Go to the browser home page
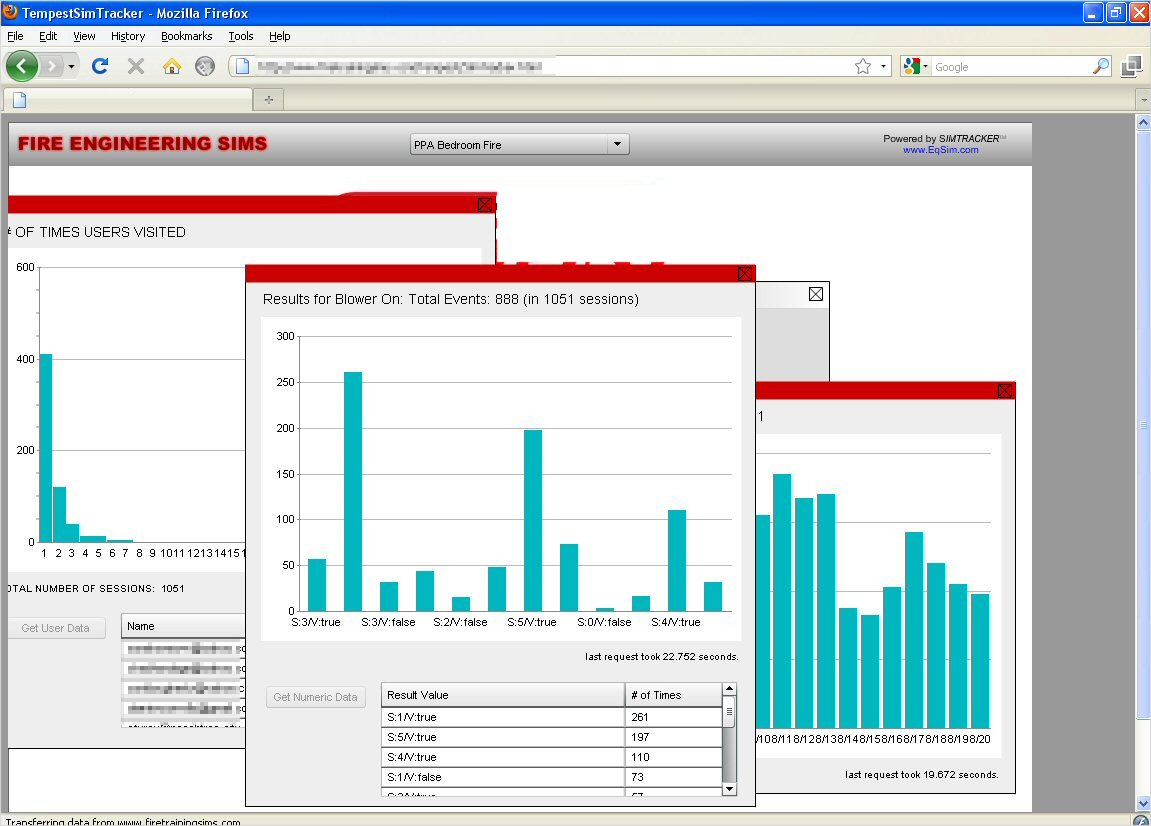1151x826 pixels. pos(170,66)
